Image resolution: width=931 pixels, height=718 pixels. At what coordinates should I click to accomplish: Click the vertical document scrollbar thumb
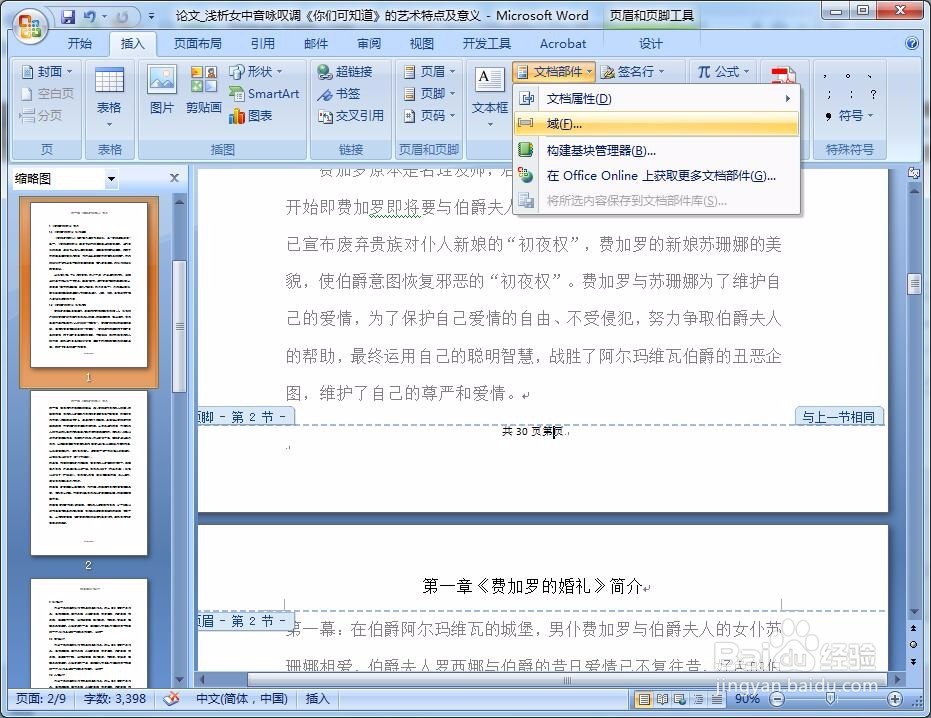click(x=914, y=283)
